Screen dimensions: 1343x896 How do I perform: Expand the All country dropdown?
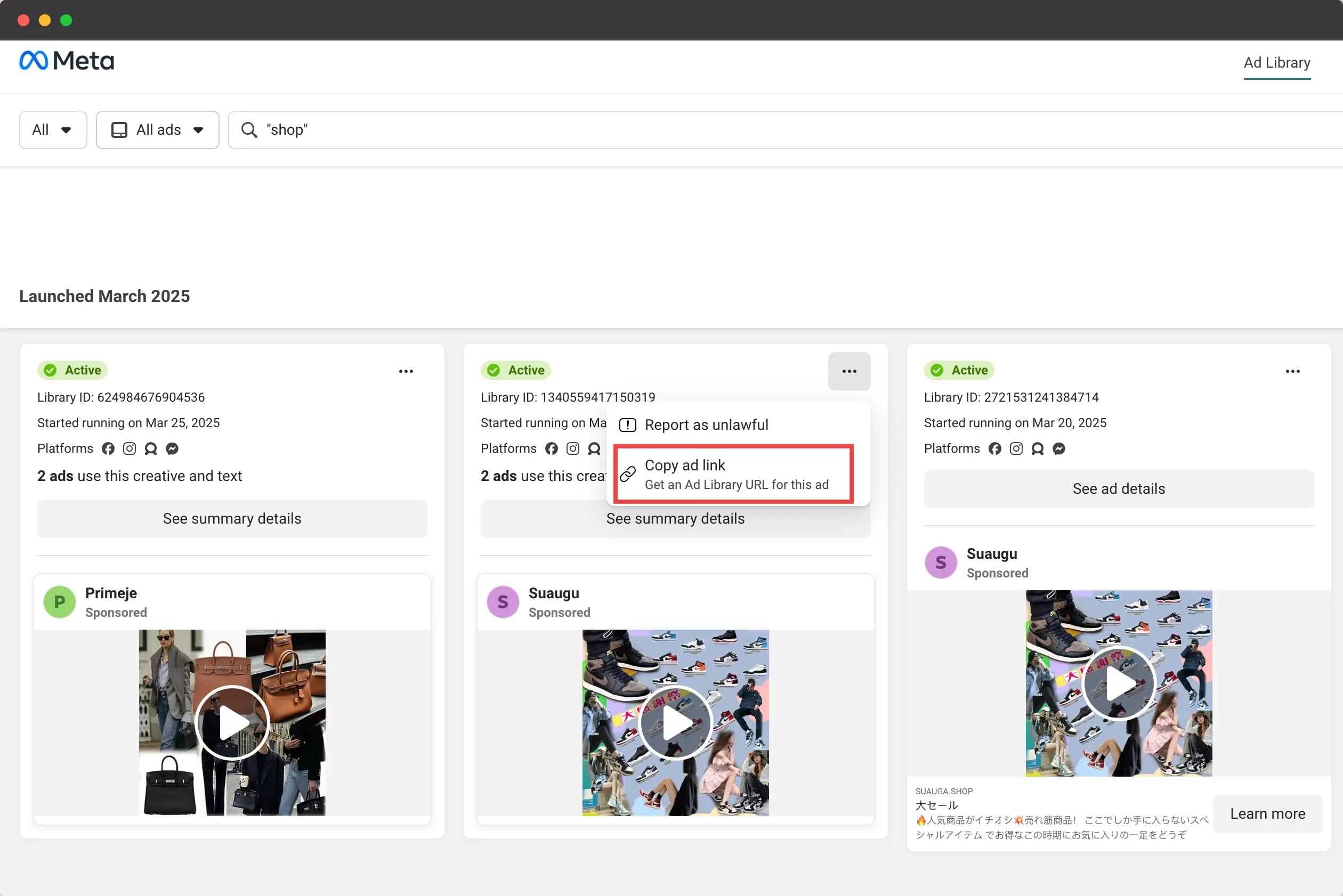click(53, 130)
